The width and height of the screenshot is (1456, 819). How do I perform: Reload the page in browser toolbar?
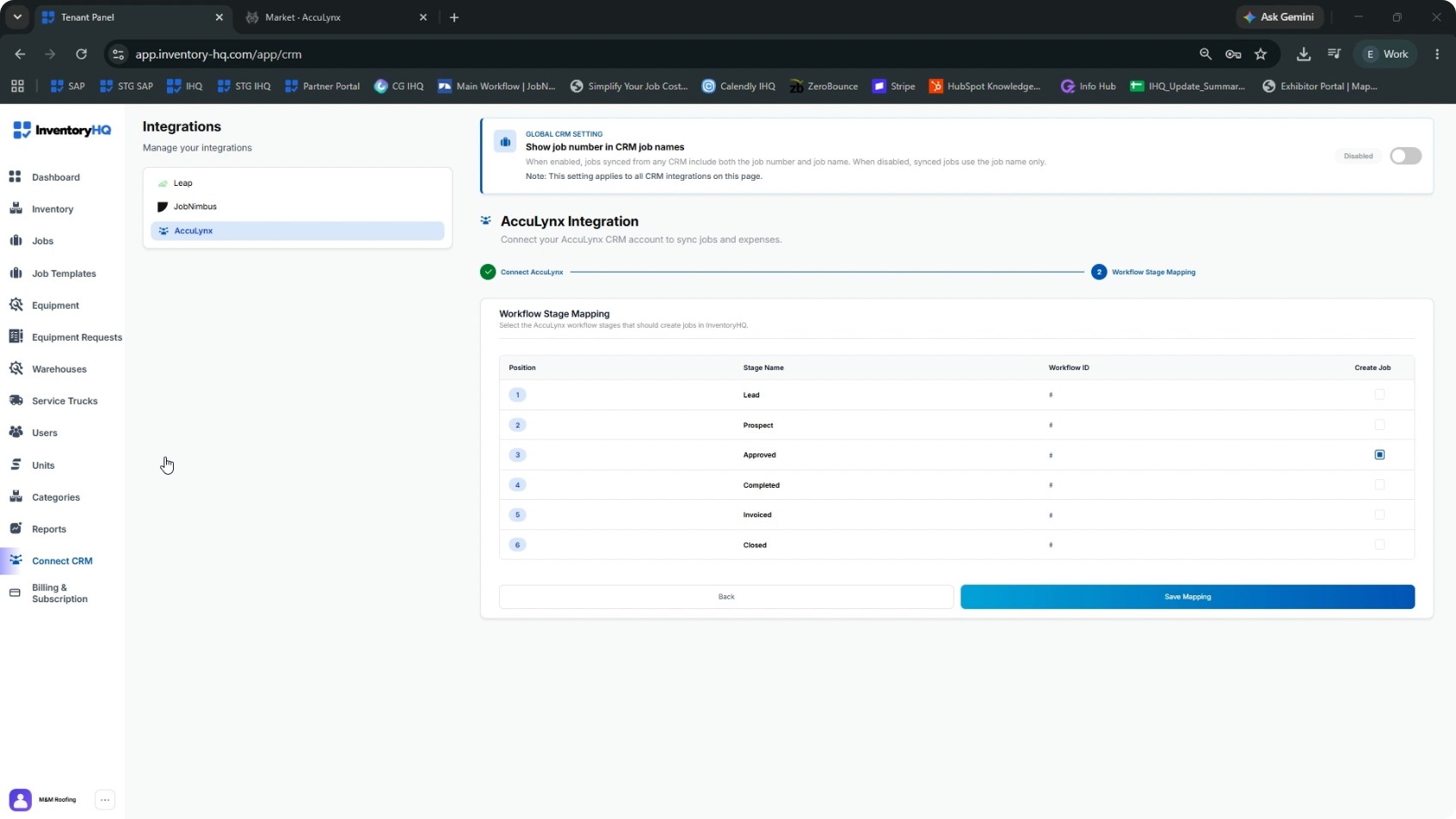click(81, 53)
